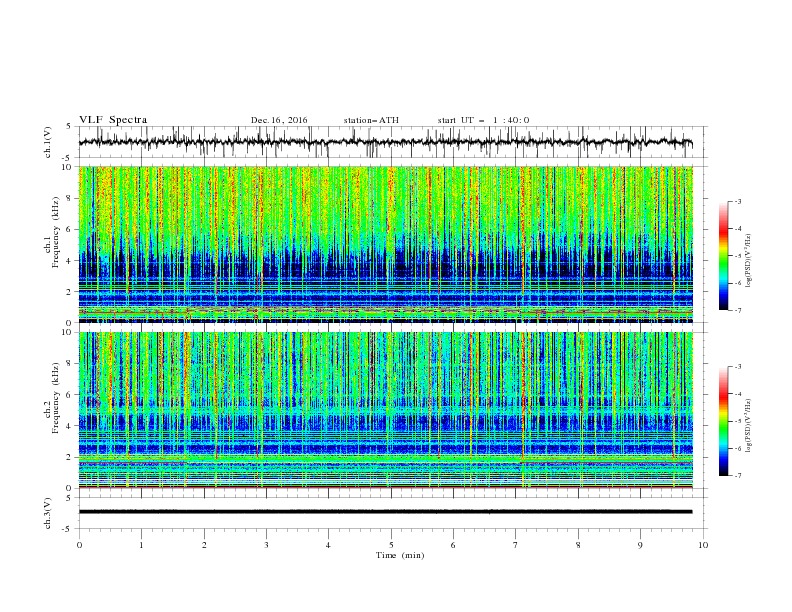Screen dimensions: 792x612
Task: Click the "3" tick on the Time axis
Action: [266, 545]
